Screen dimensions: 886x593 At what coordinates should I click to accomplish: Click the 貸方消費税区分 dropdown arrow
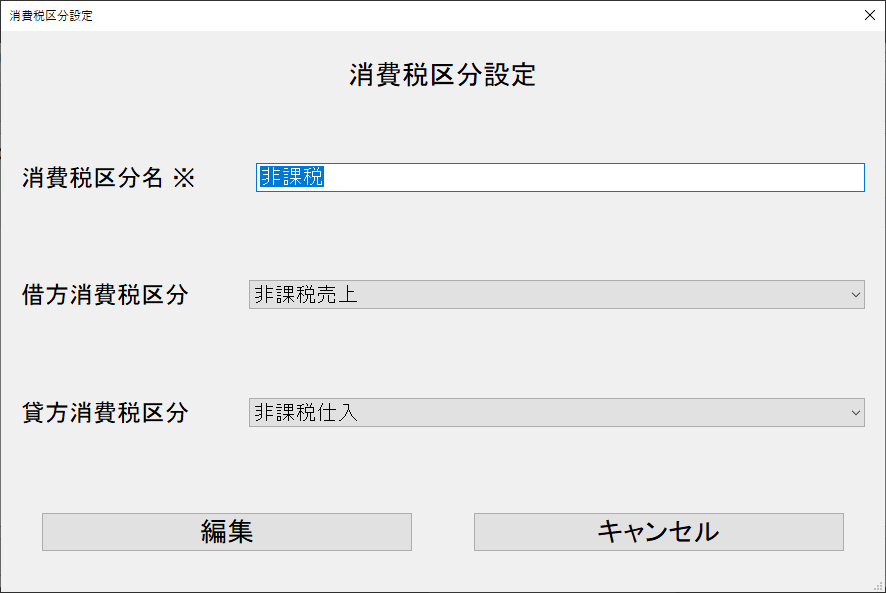pyautogui.click(x=857, y=412)
